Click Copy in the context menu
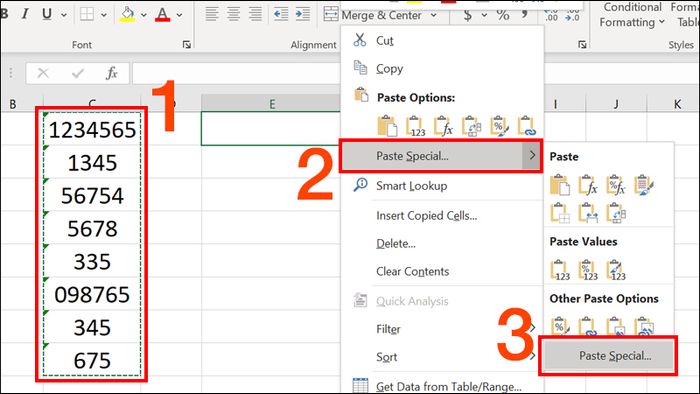Viewport: 700px width, 394px height. point(389,69)
